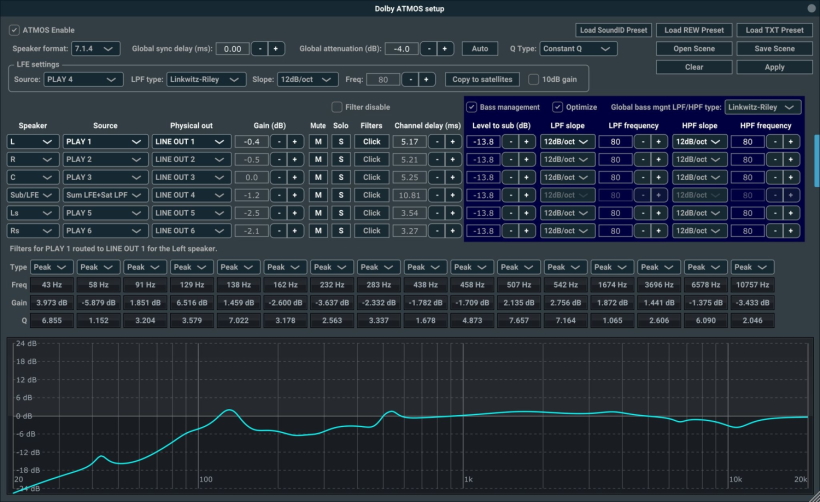Copy LFE settings to satellites

point(482,79)
